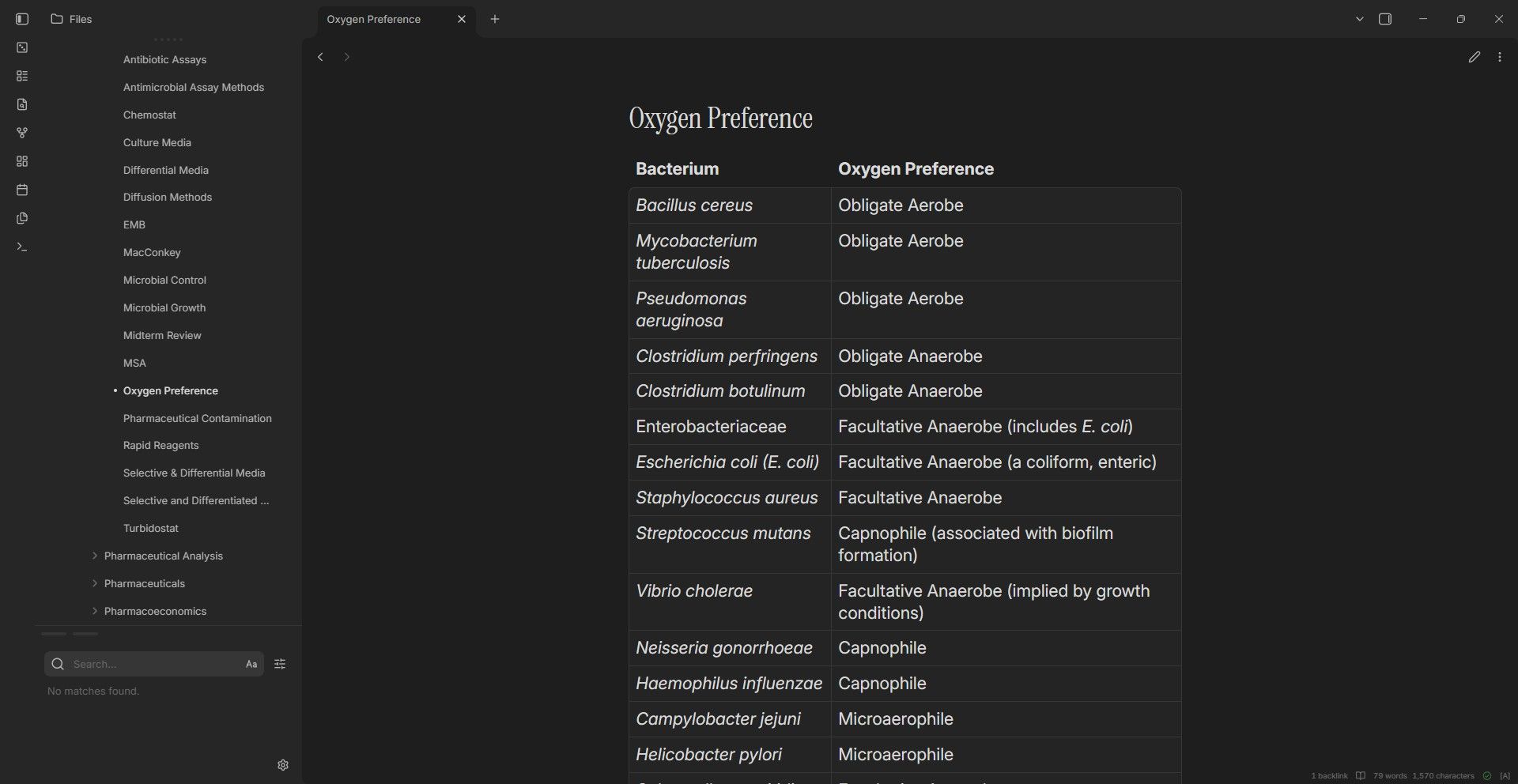
Task: Open search filter settings icon
Action: 280,664
